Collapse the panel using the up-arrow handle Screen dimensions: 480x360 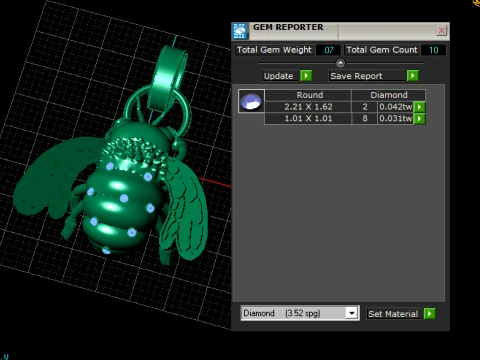coord(340,63)
